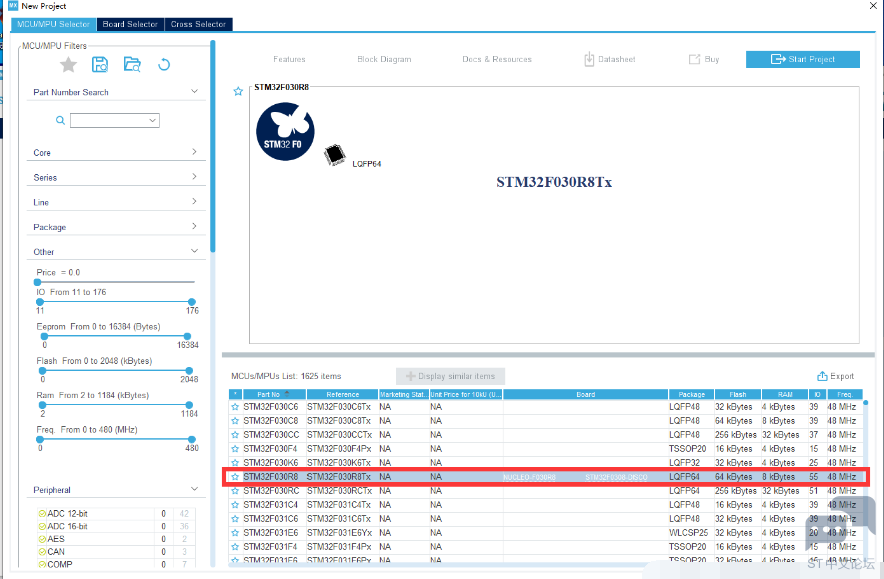Click the part number search magnifier
The height and width of the screenshot is (579, 884).
pos(60,120)
